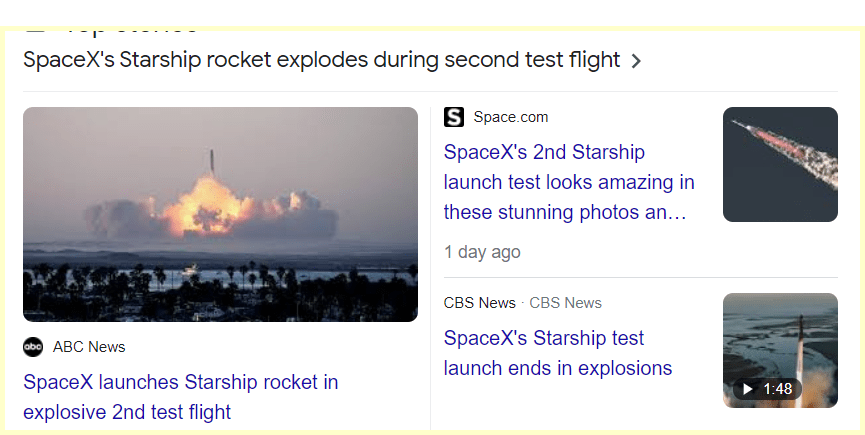Click the "ABC News" source name
This screenshot has height=435, width=865.
click(89, 347)
